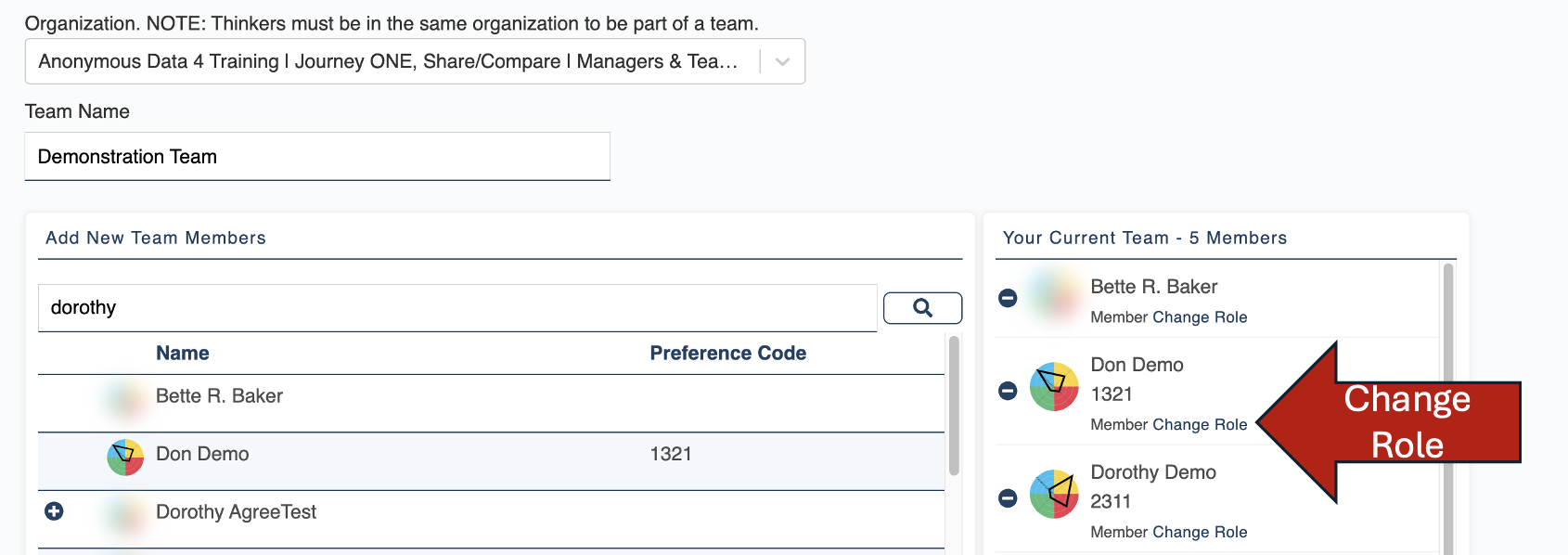Sort by the Name column header
This screenshot has height=555, width=1568.
(182, 354)
